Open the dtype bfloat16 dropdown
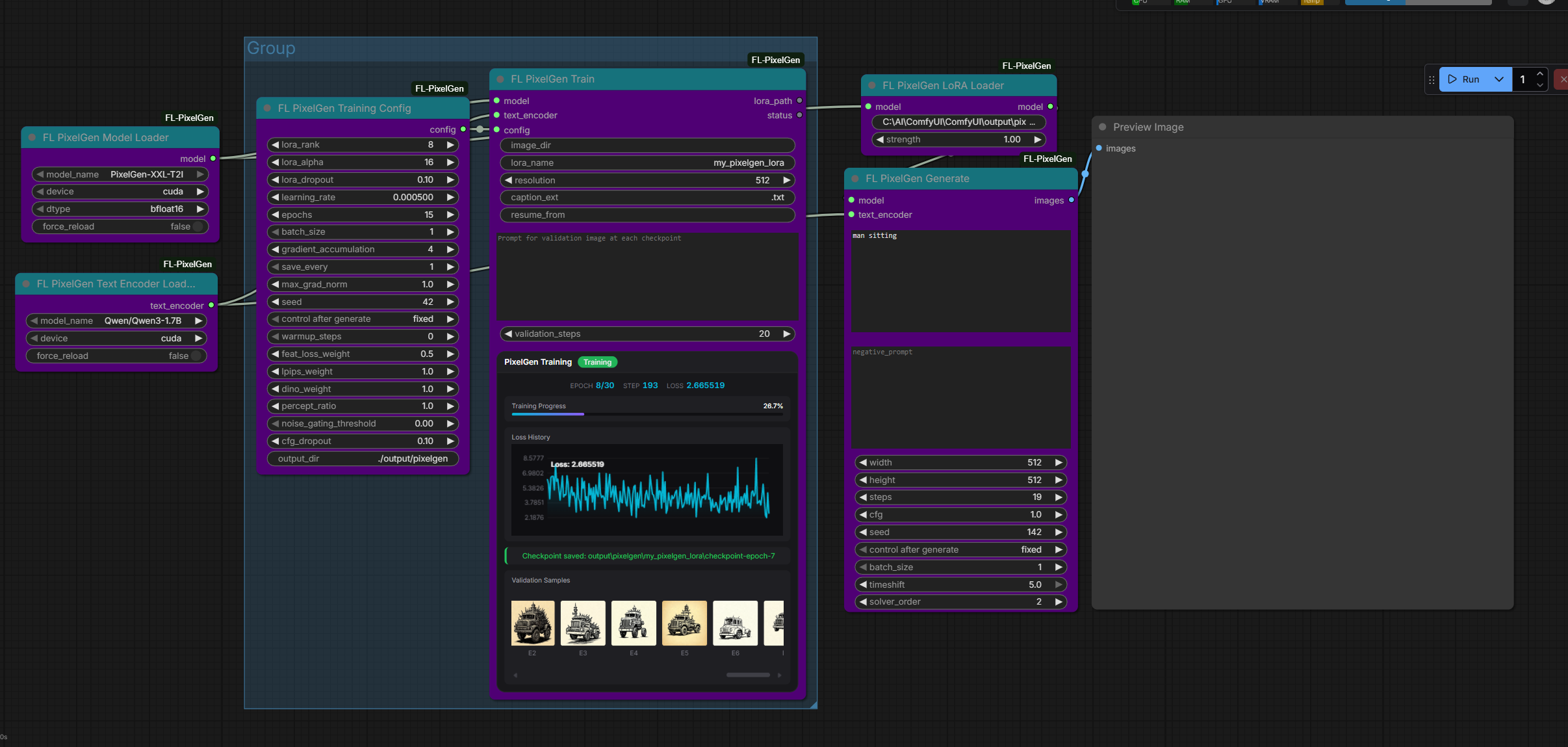 tap(120, 209)
